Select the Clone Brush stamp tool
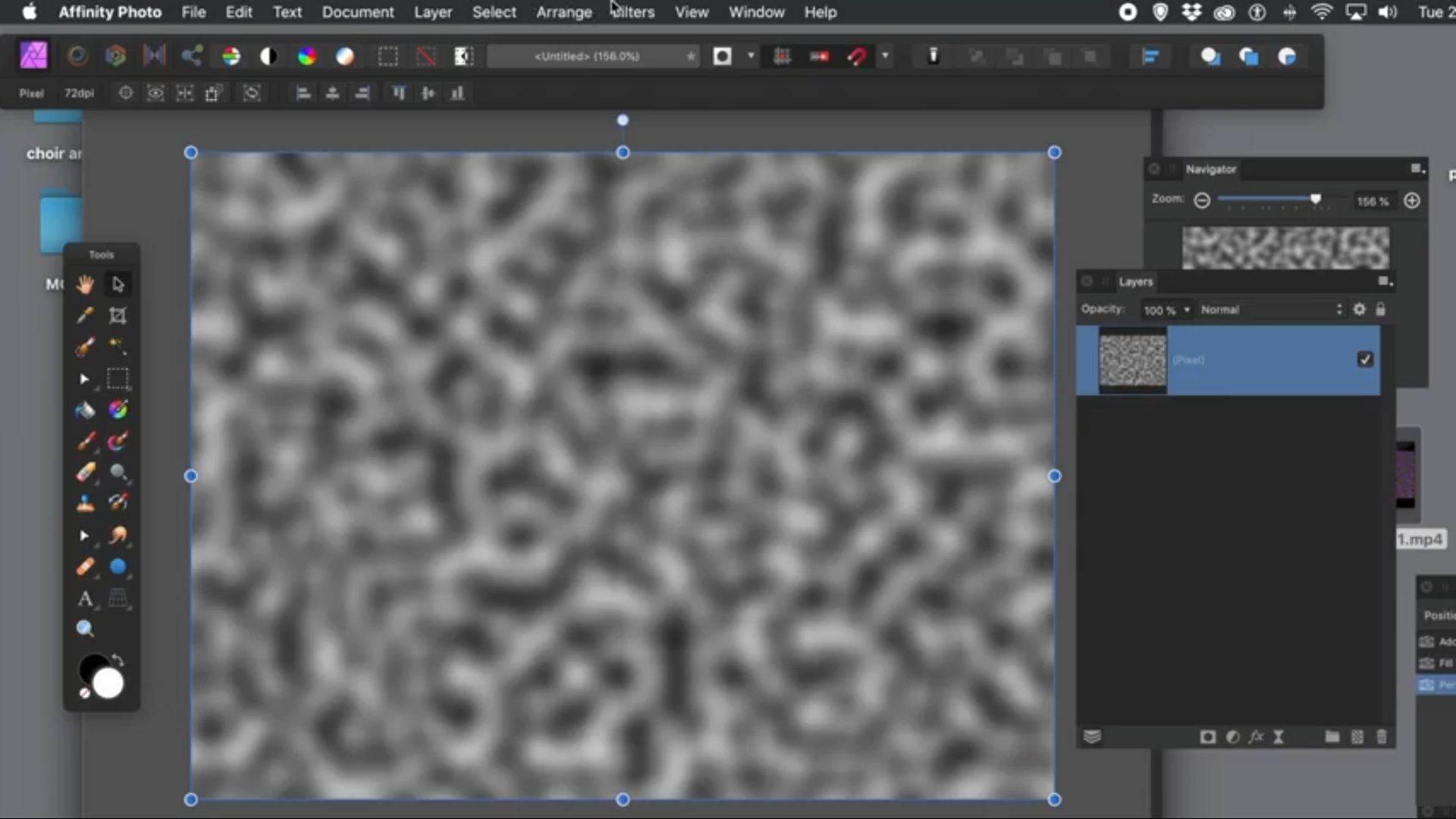This screenshot has width=1456, height=819. 85,504
